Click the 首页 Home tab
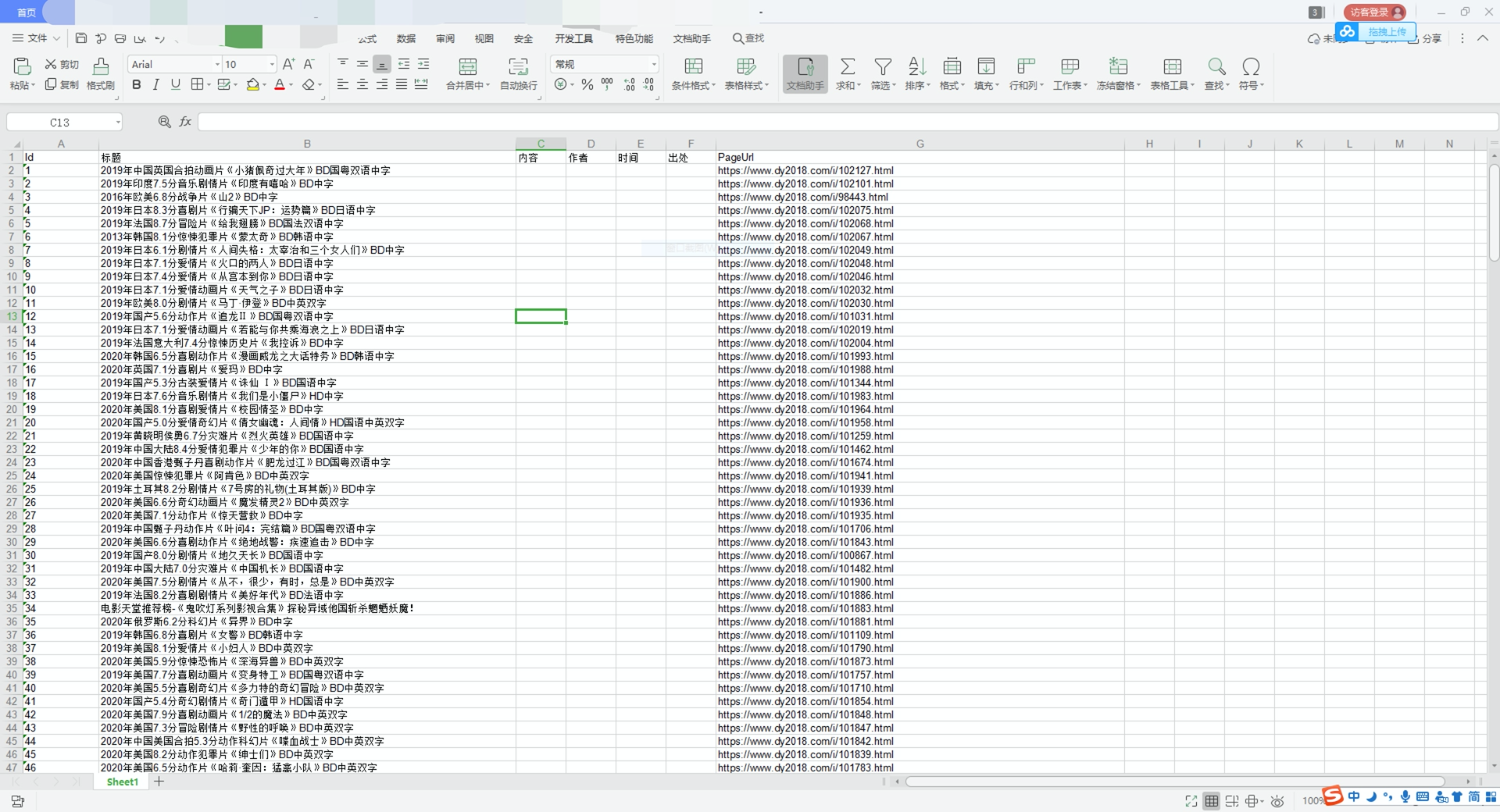 click(27, 12)
